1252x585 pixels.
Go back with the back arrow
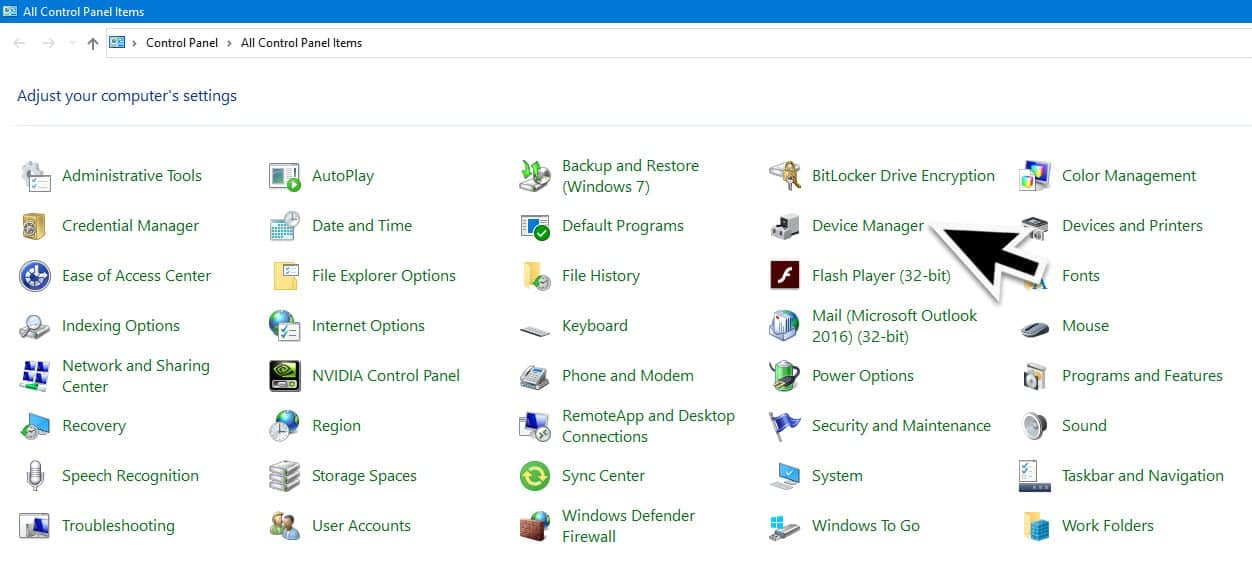point(19,43)
